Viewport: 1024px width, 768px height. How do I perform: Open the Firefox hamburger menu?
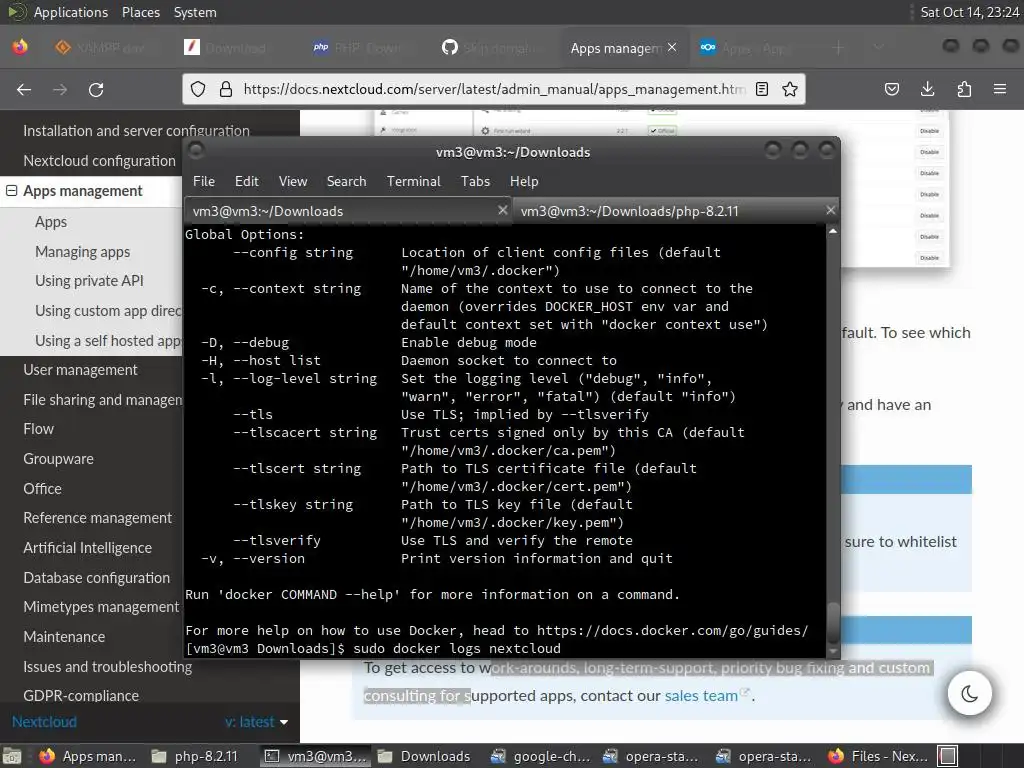1000,89
